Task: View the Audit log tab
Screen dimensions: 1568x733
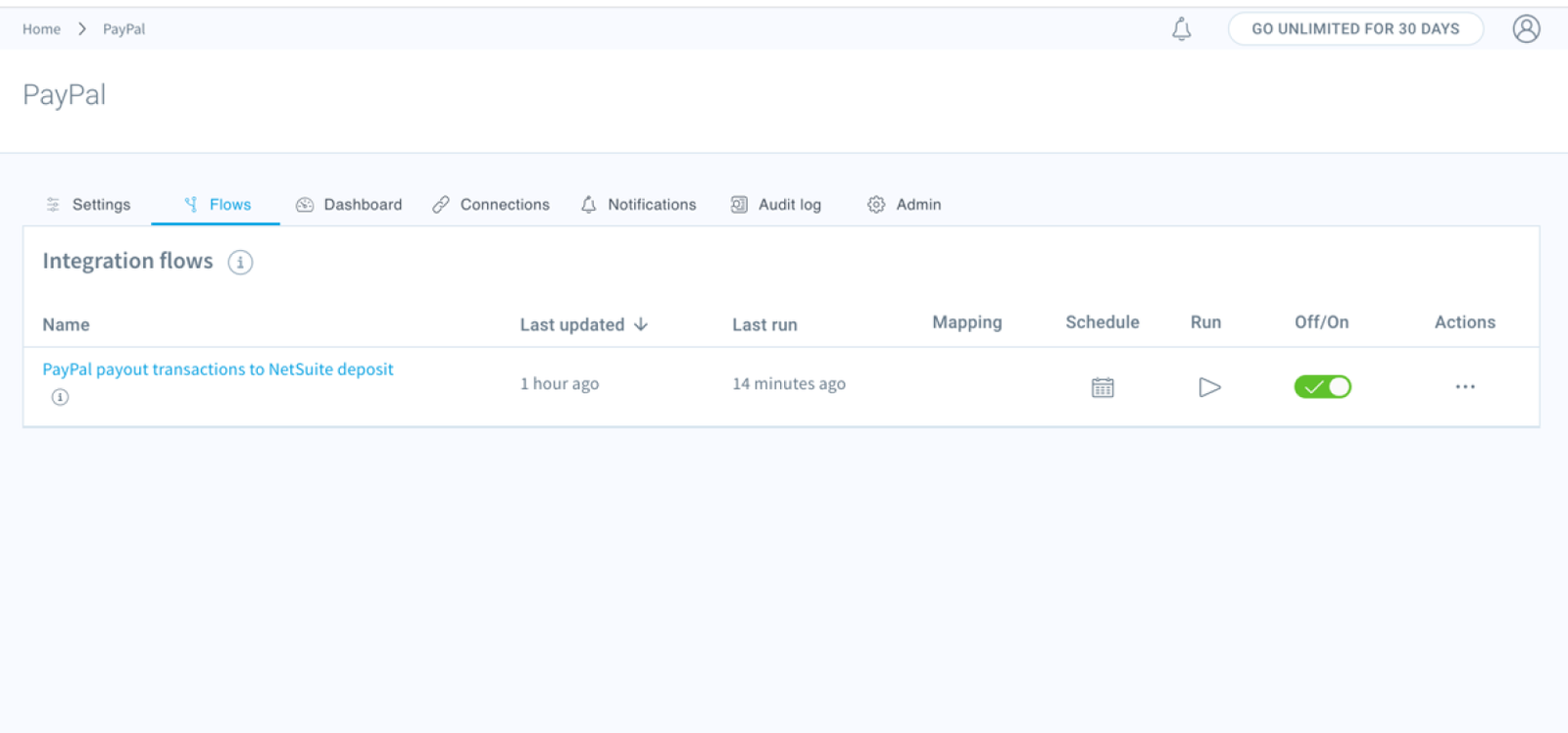Action: [x=775, y=205]
